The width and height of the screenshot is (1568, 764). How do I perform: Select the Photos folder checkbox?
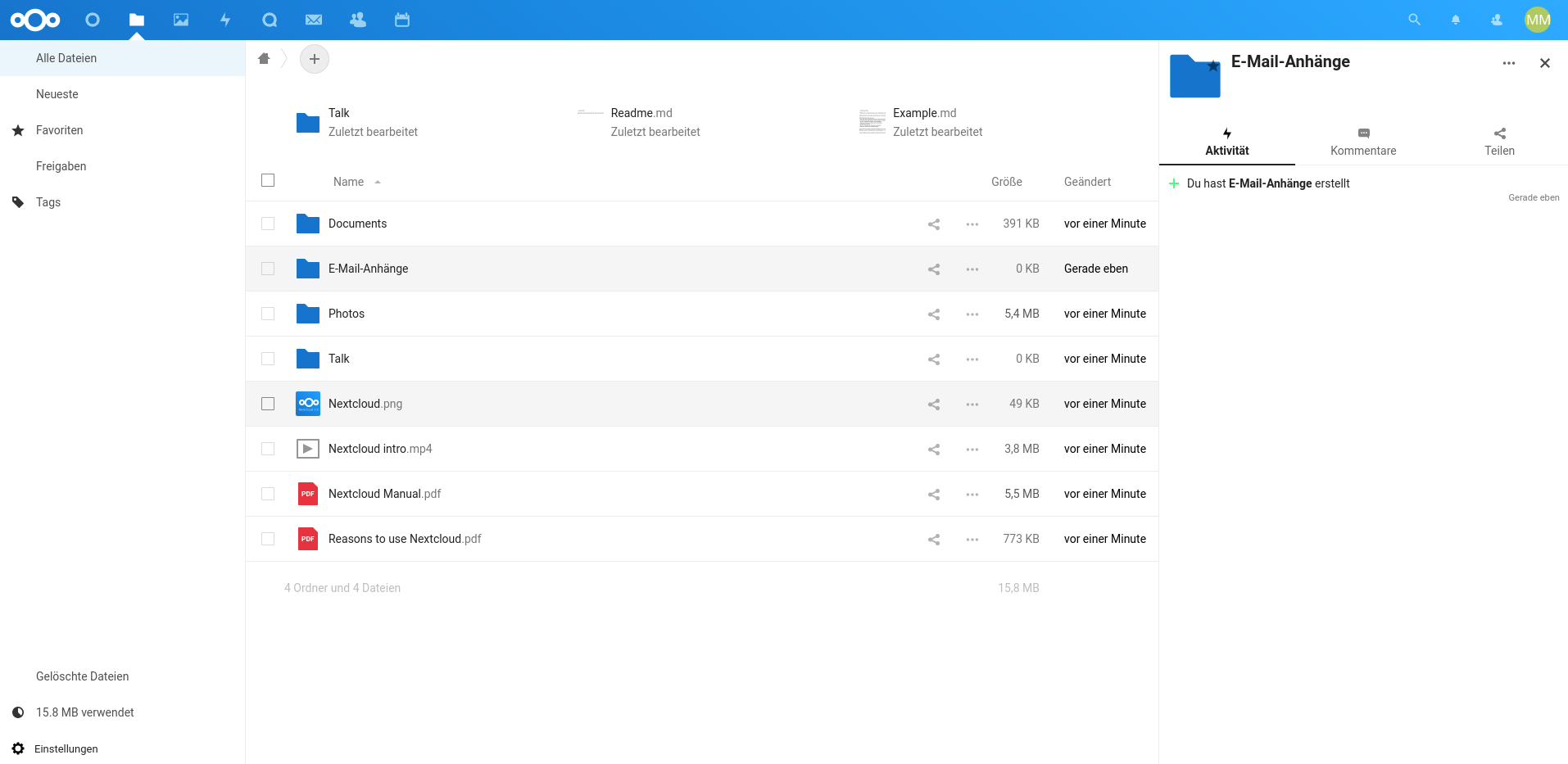[x=268, y=314]
